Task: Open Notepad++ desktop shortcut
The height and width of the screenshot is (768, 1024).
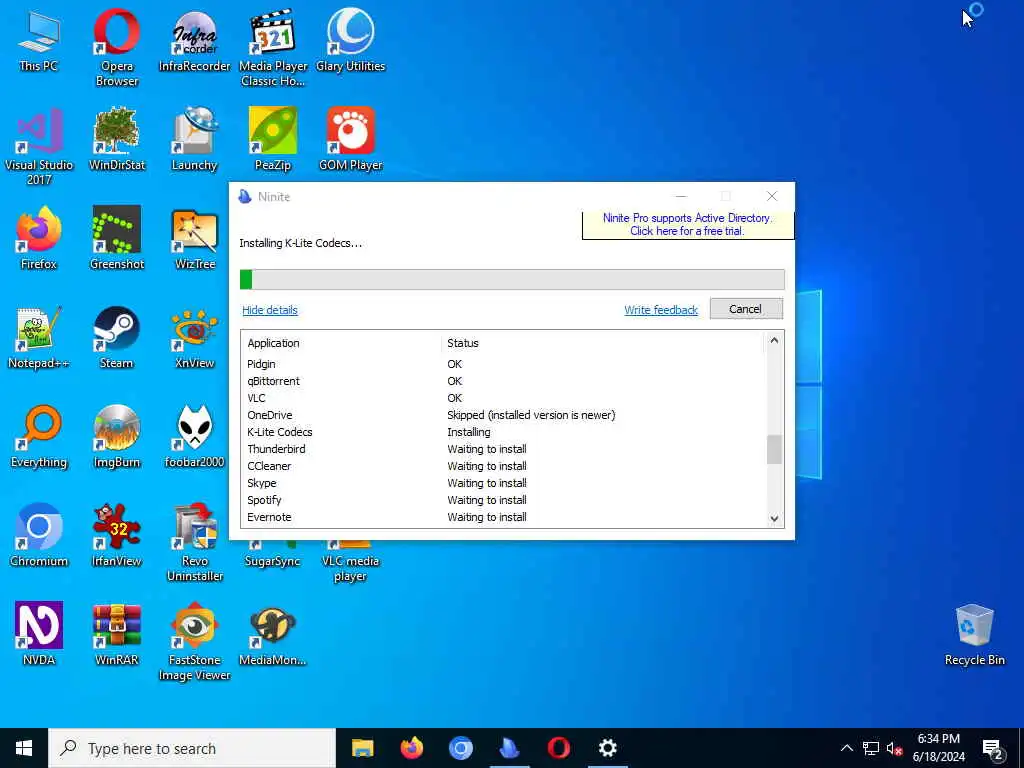Action: click(x=39, y=337)
